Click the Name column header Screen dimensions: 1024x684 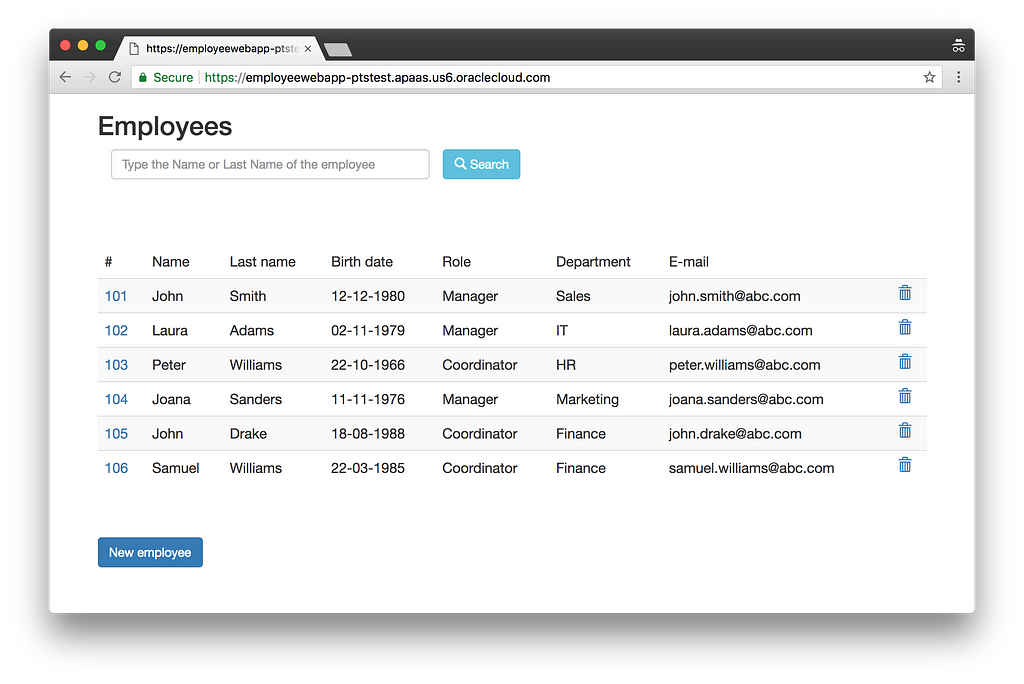pos(170,262)
